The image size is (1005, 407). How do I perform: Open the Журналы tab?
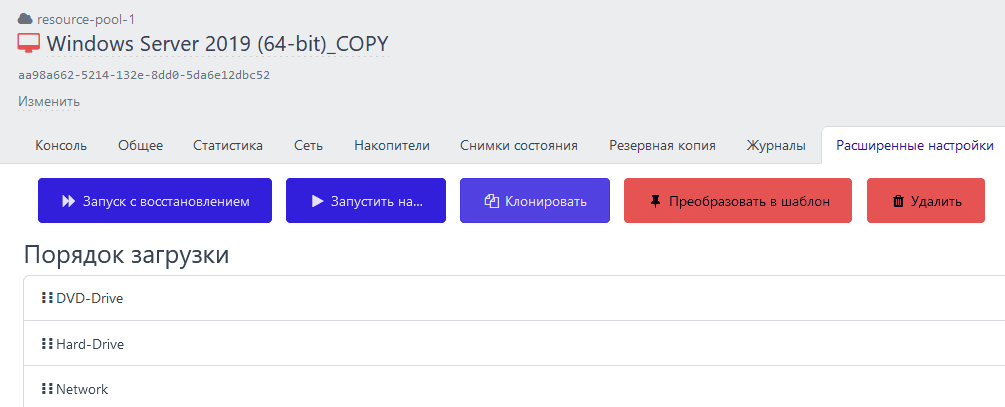(776, 145)
